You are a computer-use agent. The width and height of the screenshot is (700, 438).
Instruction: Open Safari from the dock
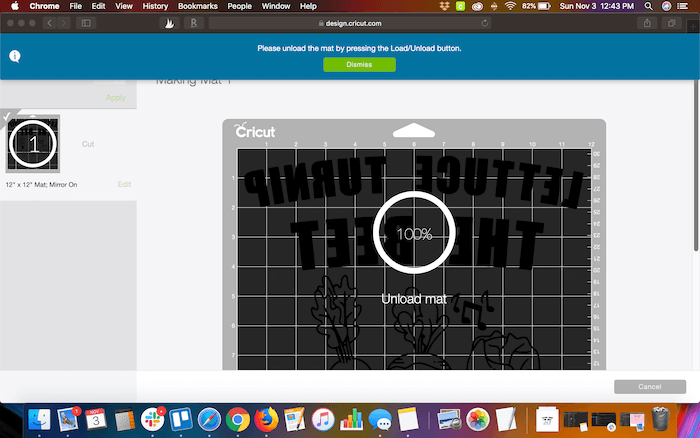(x=209, y=420)
